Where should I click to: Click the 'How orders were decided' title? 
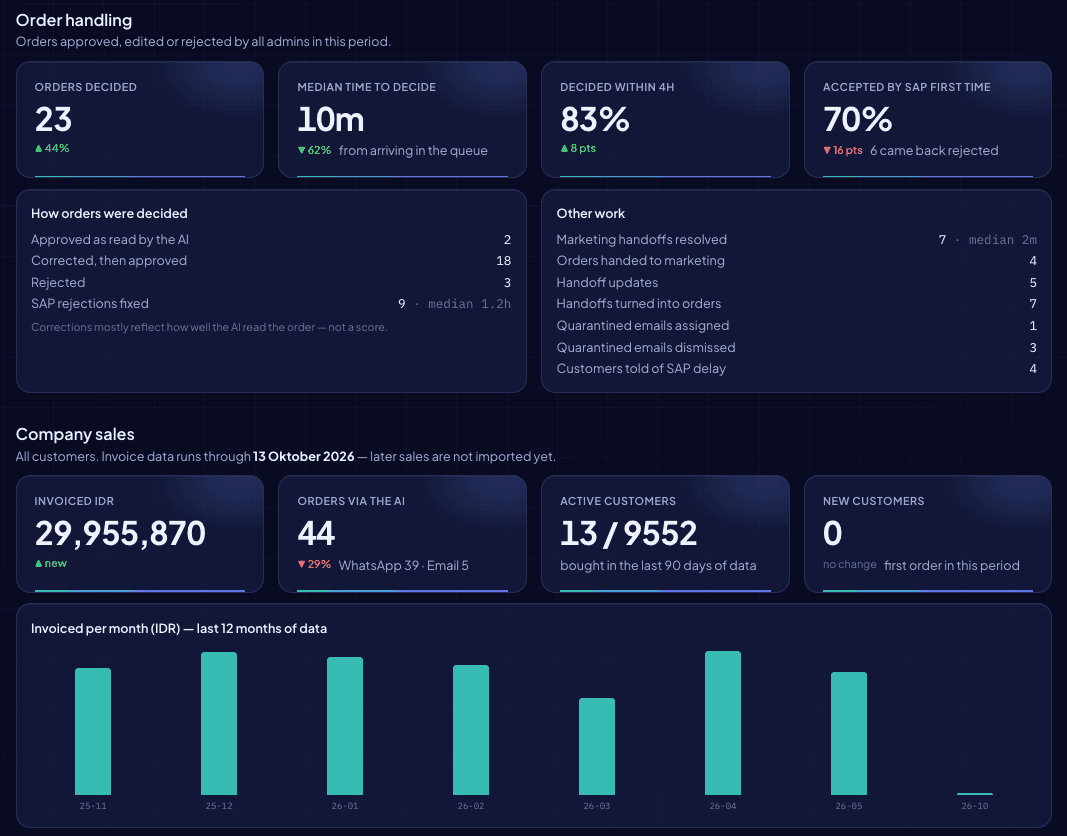(109, 214)
